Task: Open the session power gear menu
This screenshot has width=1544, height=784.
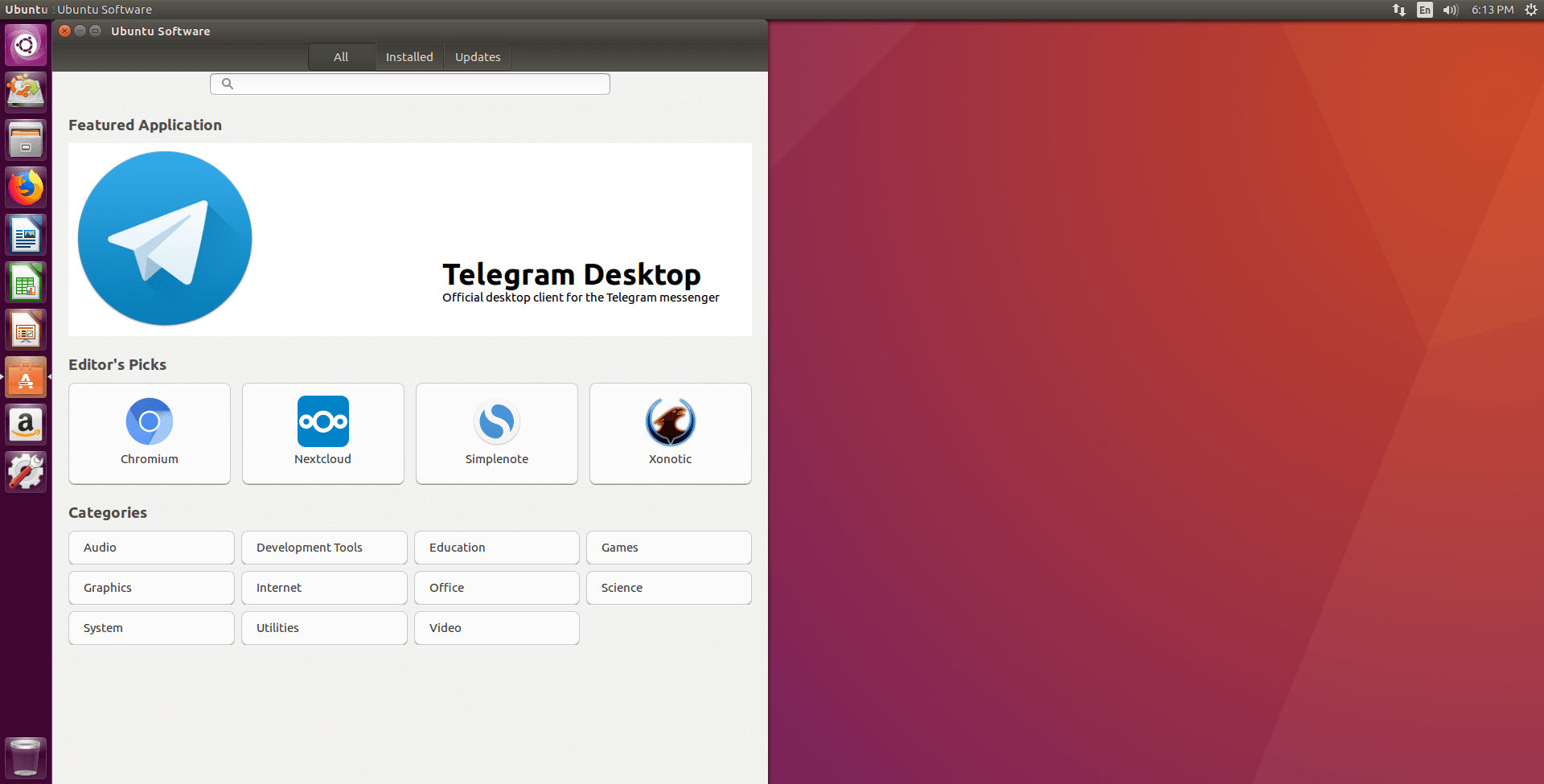Action: [x=1531, y=10]
